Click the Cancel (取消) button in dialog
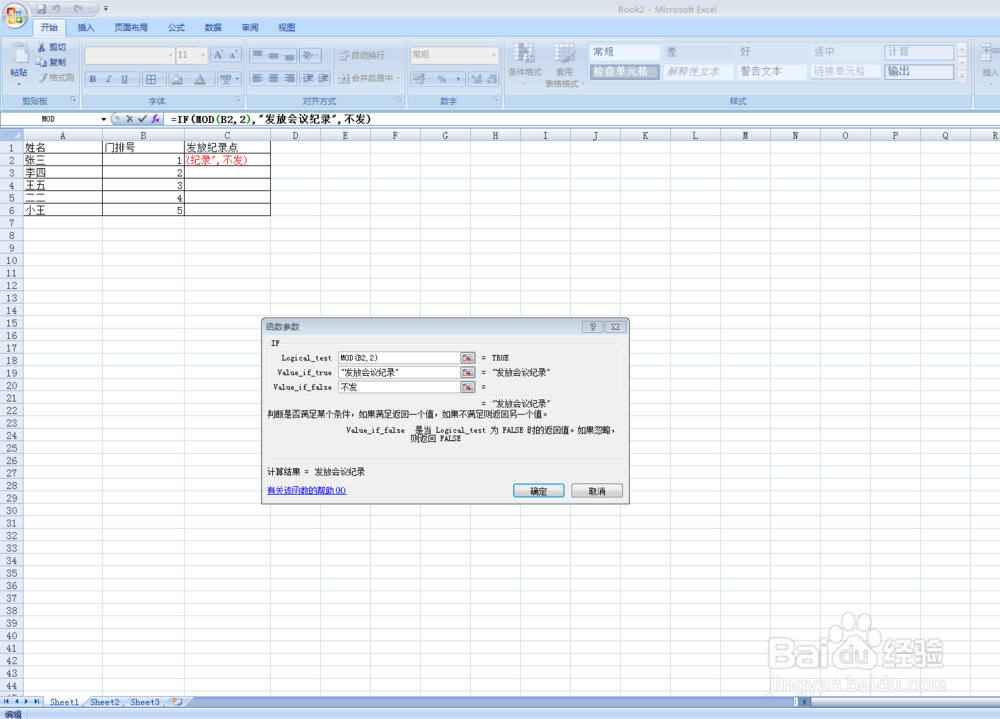The width and height of the screenshot is (1000, 719). [597, 491]
